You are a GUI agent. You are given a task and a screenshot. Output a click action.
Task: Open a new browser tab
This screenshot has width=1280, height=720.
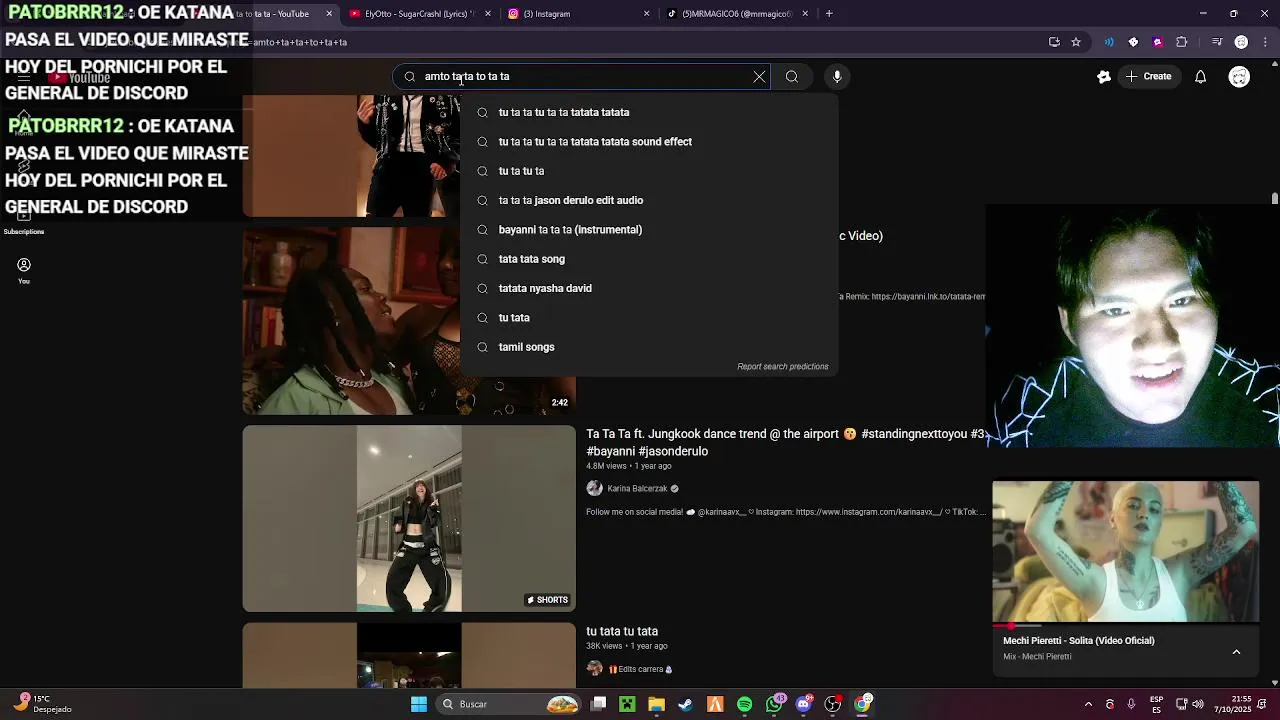coord(829,14)
